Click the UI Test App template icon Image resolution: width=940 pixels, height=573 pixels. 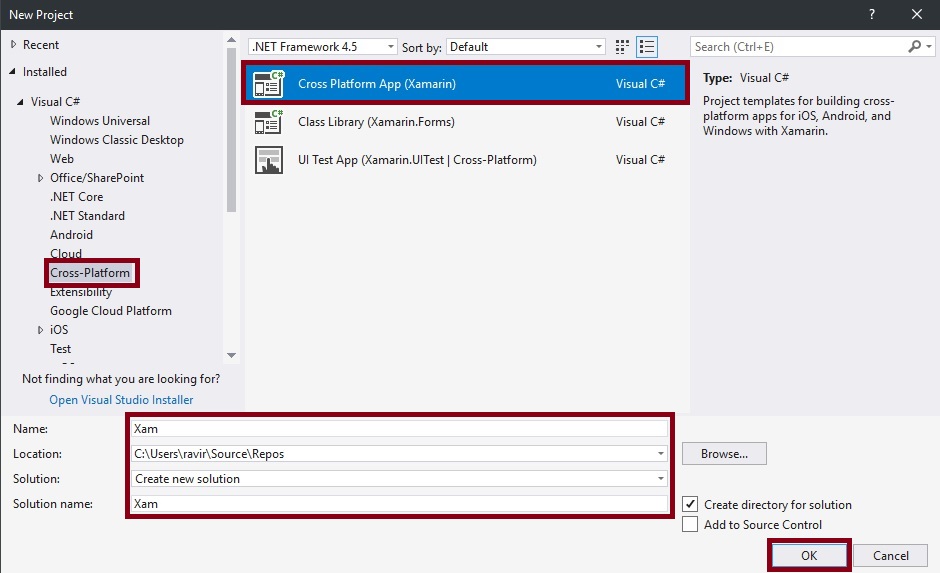tap(269, 160)
